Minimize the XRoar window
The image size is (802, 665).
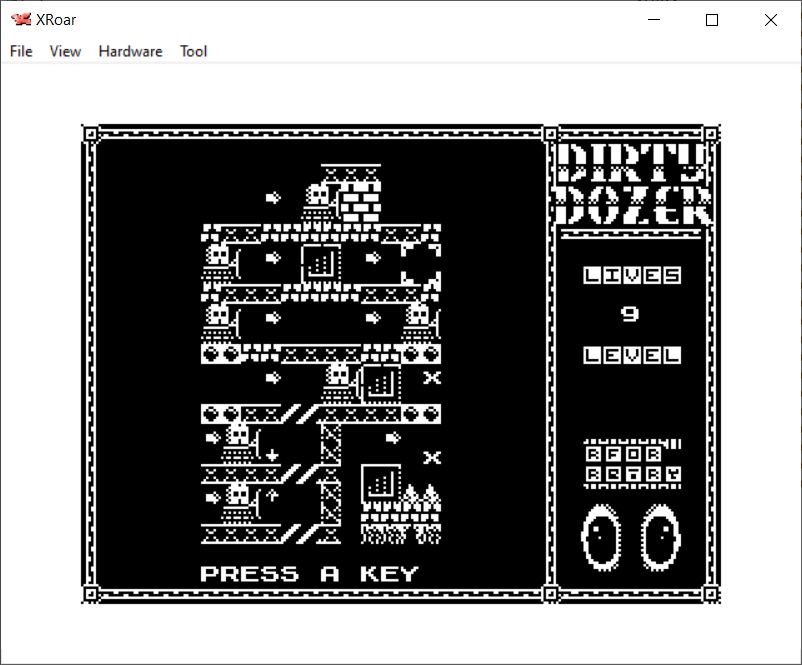(x=653, y=20)
